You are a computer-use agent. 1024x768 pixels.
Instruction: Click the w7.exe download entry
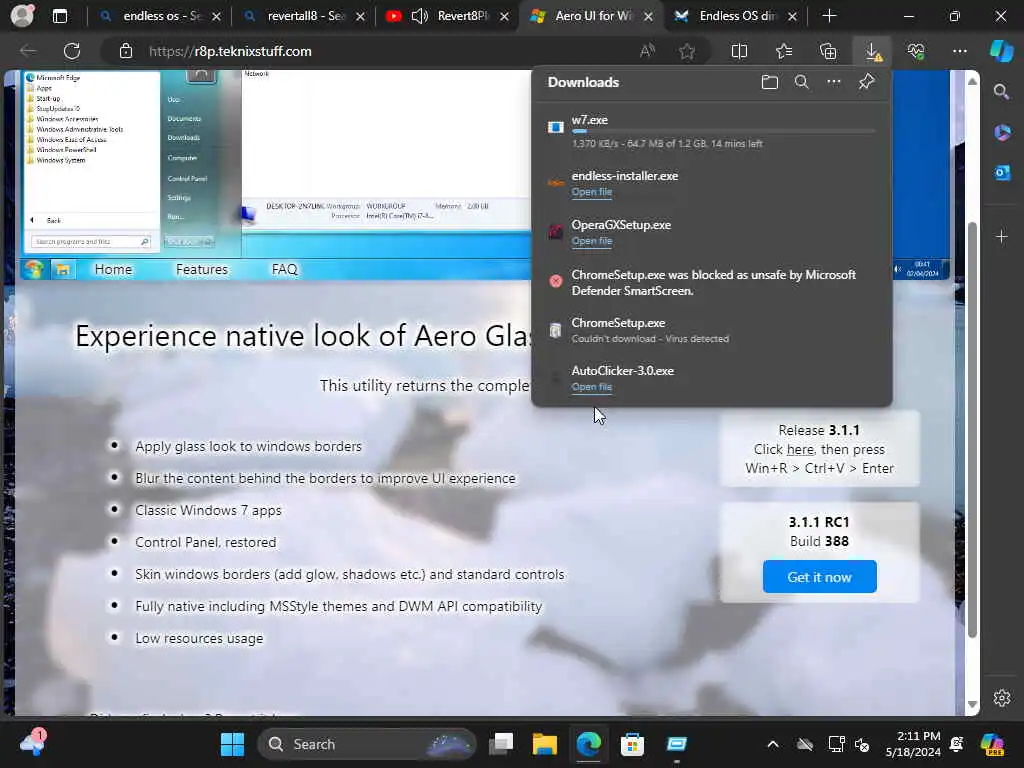(712, 131)
